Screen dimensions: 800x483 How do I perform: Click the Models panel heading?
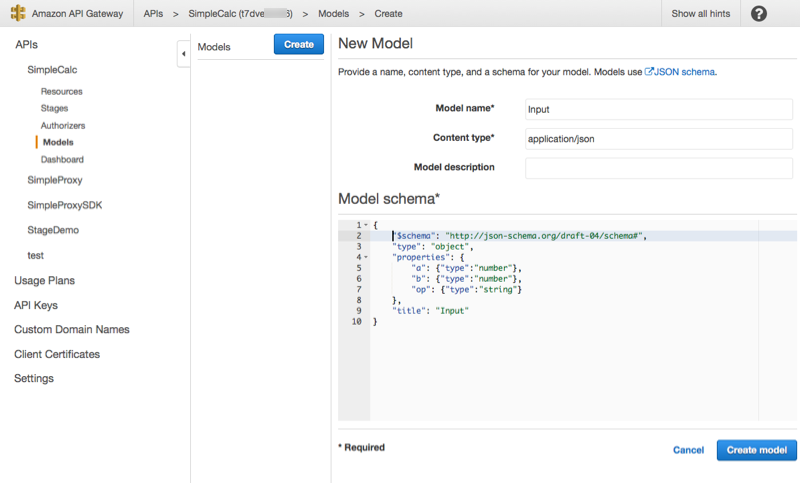point(214,47)
